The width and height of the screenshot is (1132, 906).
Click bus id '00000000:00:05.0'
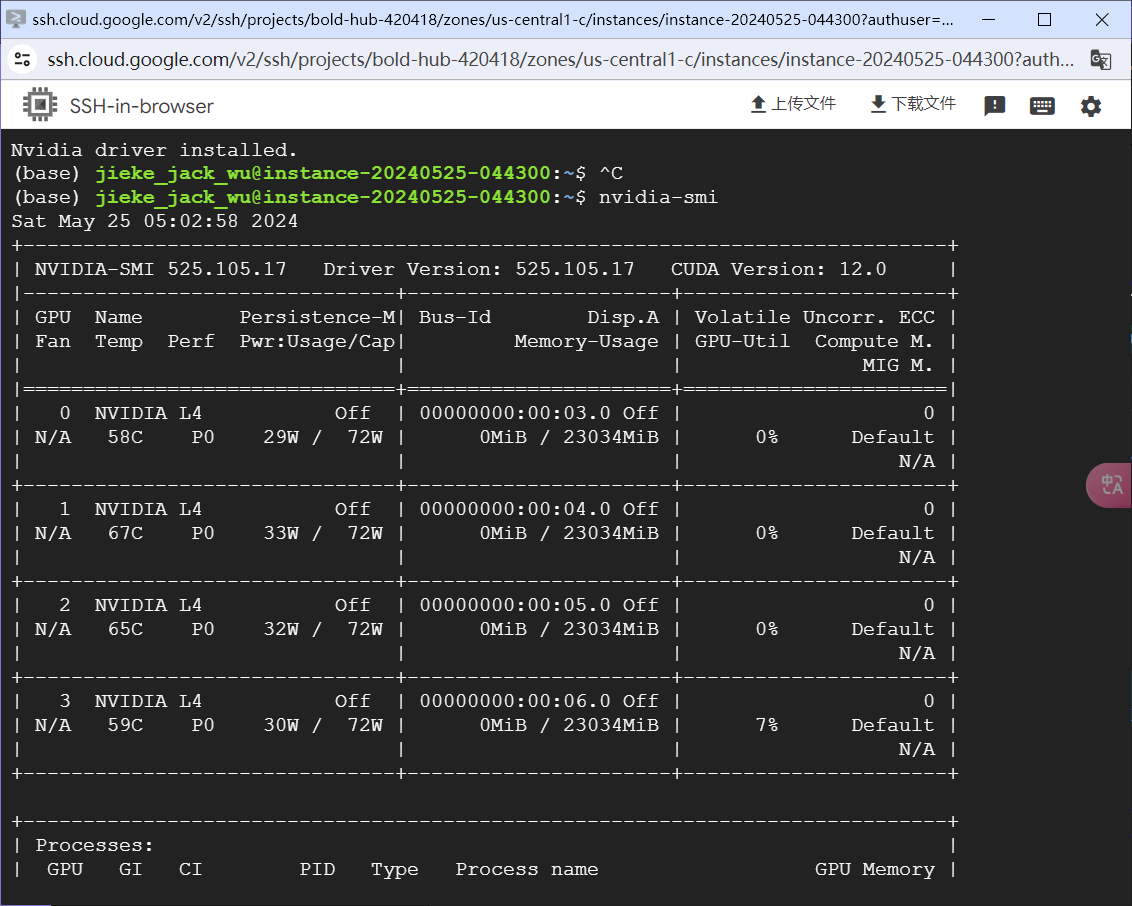point(515,605)
